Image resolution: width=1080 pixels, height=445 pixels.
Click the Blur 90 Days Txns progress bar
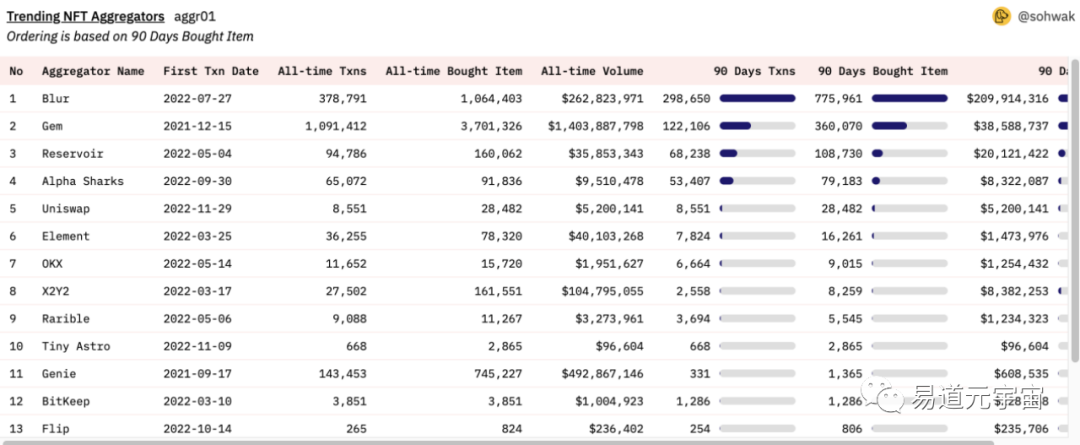(x=757, y=99)
